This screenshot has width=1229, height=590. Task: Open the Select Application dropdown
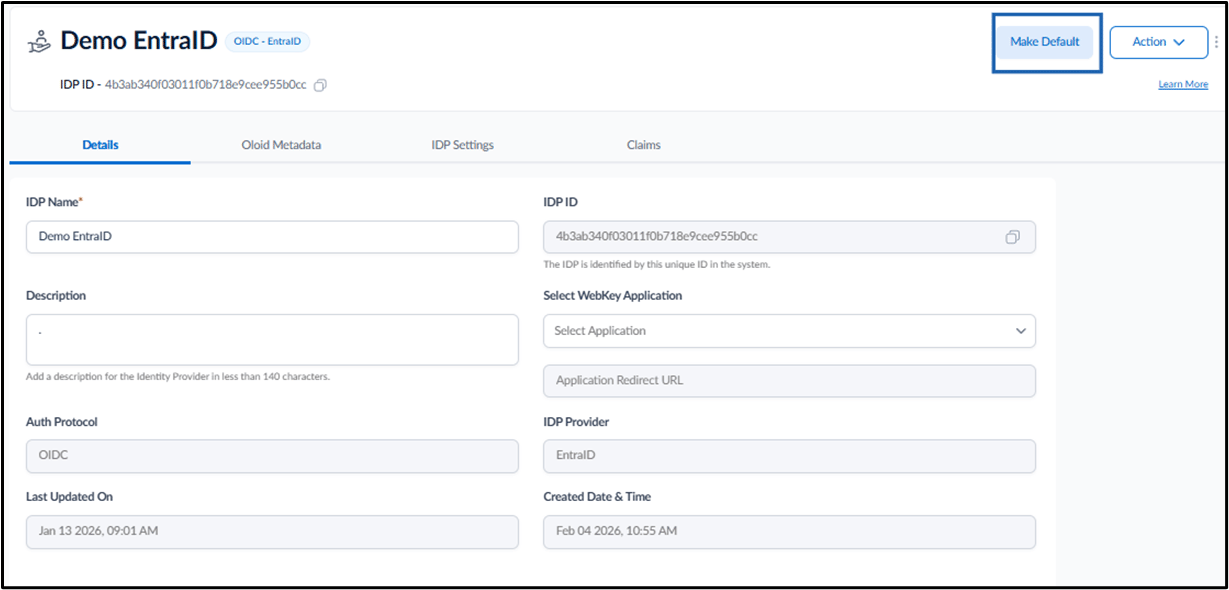pyautogui.click(x=789, y=331)
